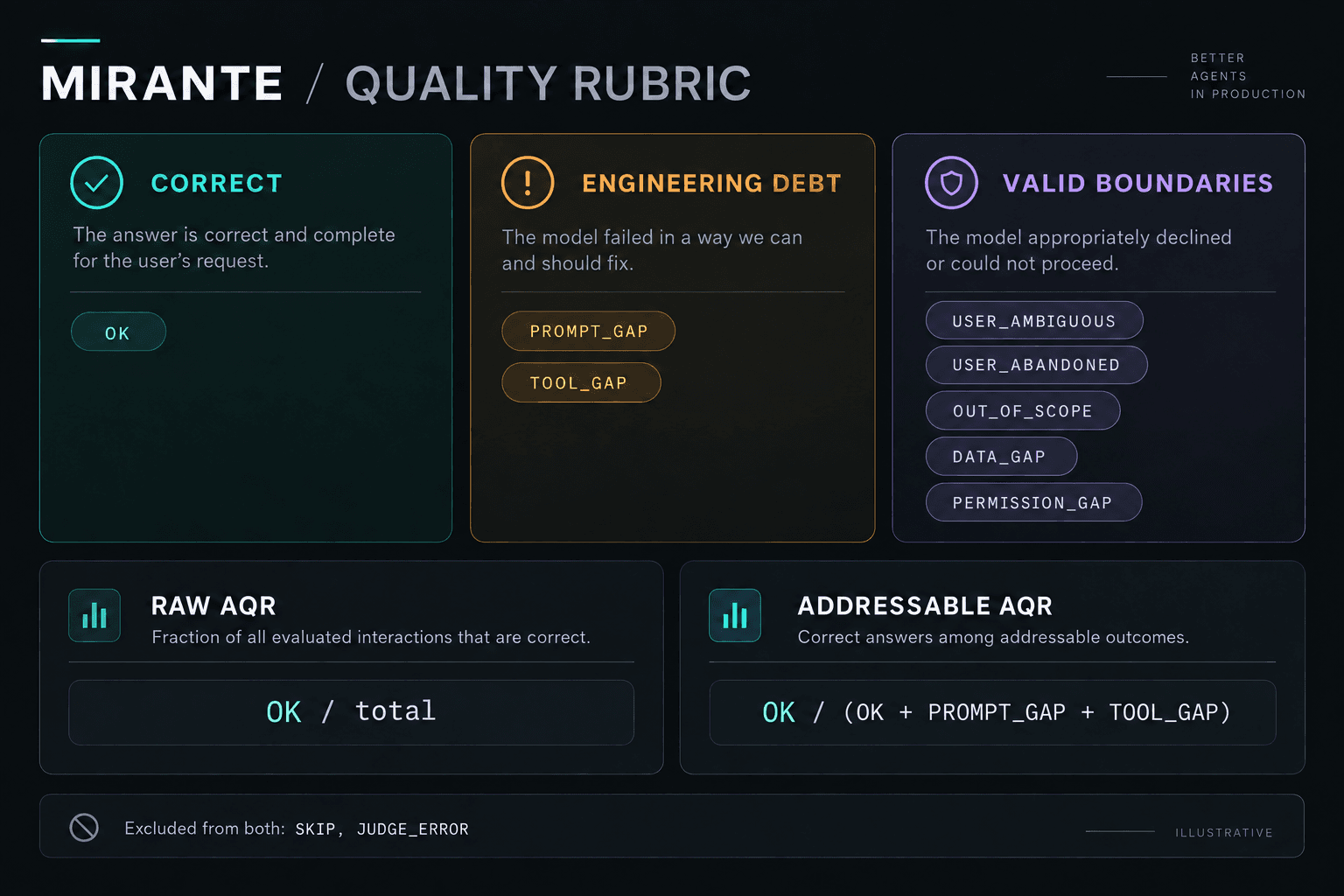Image resolution: width=1344 pixels, height=896 pixels.
Task: Select the TOOL_GAP tag
Action: [x=581, y=382]
